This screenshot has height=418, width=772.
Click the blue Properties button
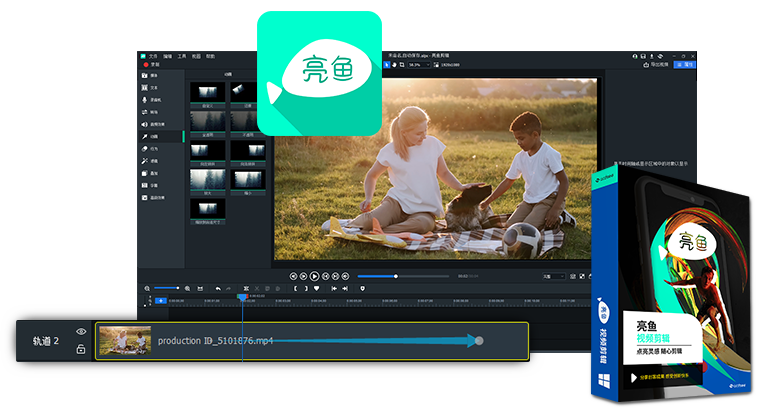684,64
